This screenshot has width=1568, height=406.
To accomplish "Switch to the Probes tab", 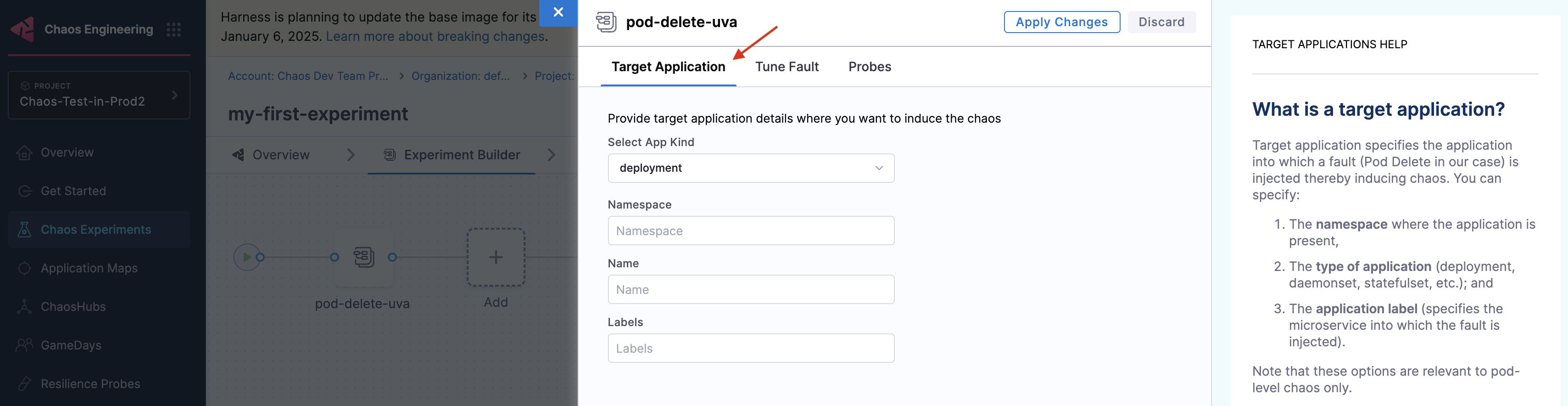I will pos(869,67).
